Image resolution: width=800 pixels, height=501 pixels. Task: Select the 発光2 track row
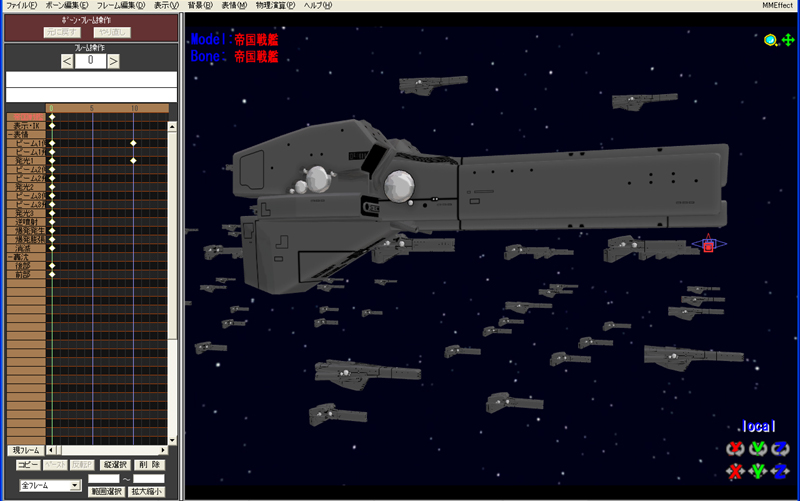point(26,187)
